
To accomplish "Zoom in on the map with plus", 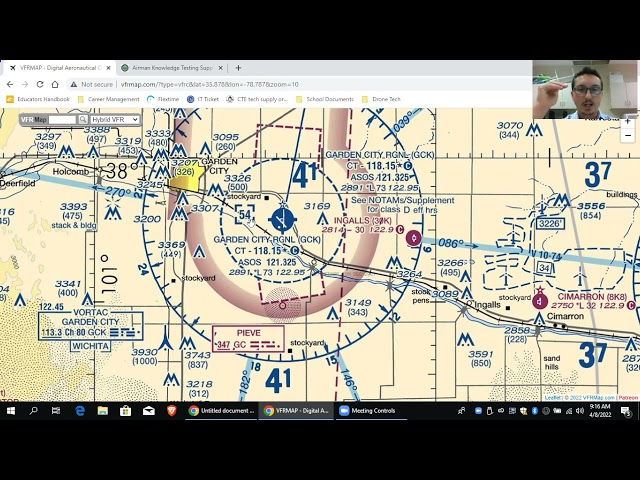I will pos(628,122).
